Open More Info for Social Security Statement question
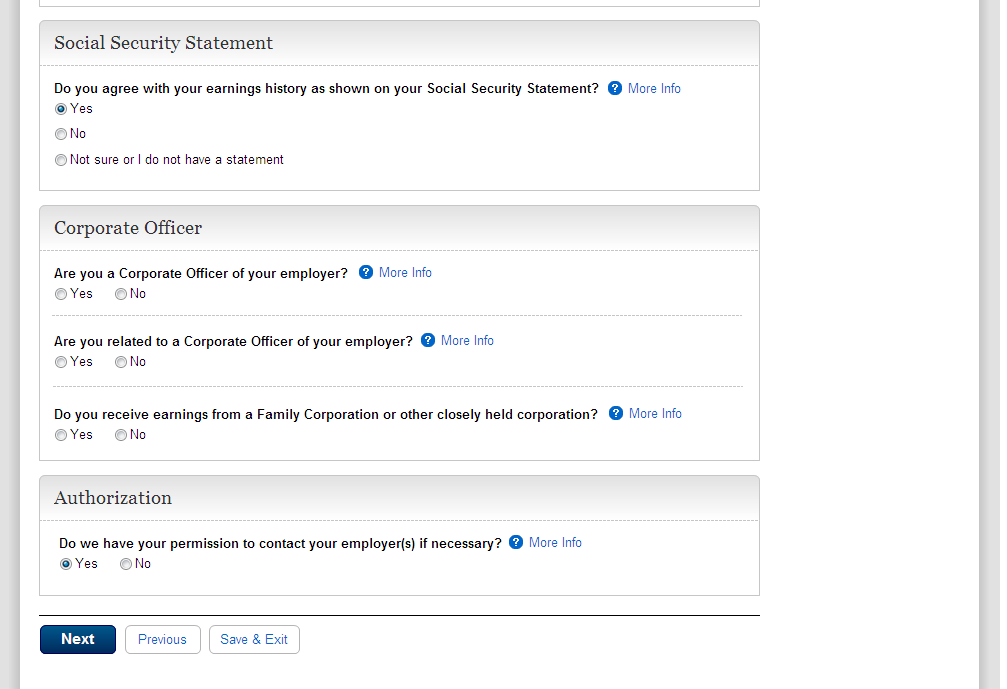The height and width of the screenshot is (689, 1007). tap(654, 88)
